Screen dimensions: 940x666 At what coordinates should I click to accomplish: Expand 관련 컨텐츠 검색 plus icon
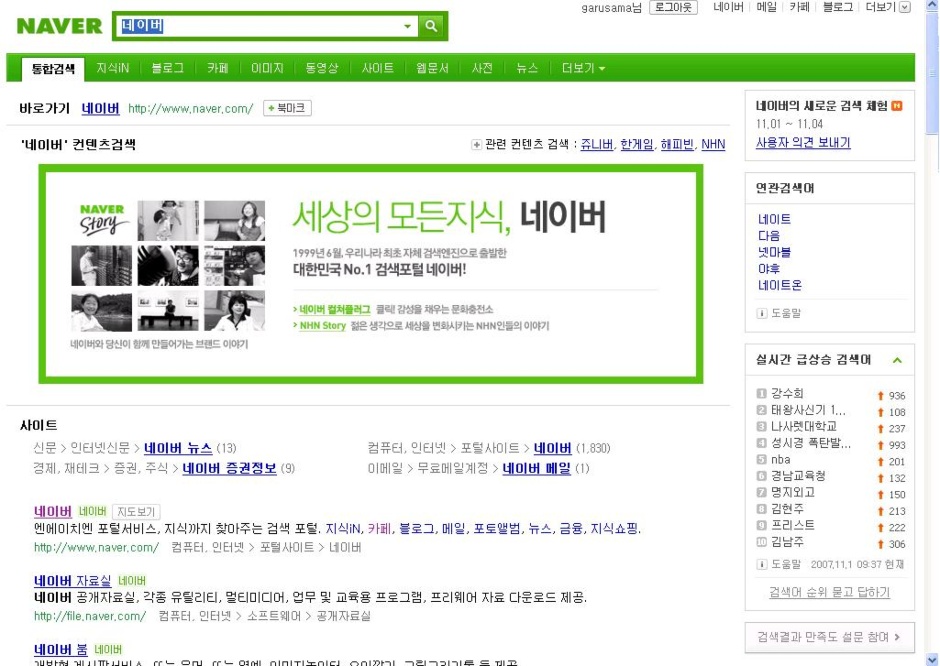[476, 144]
